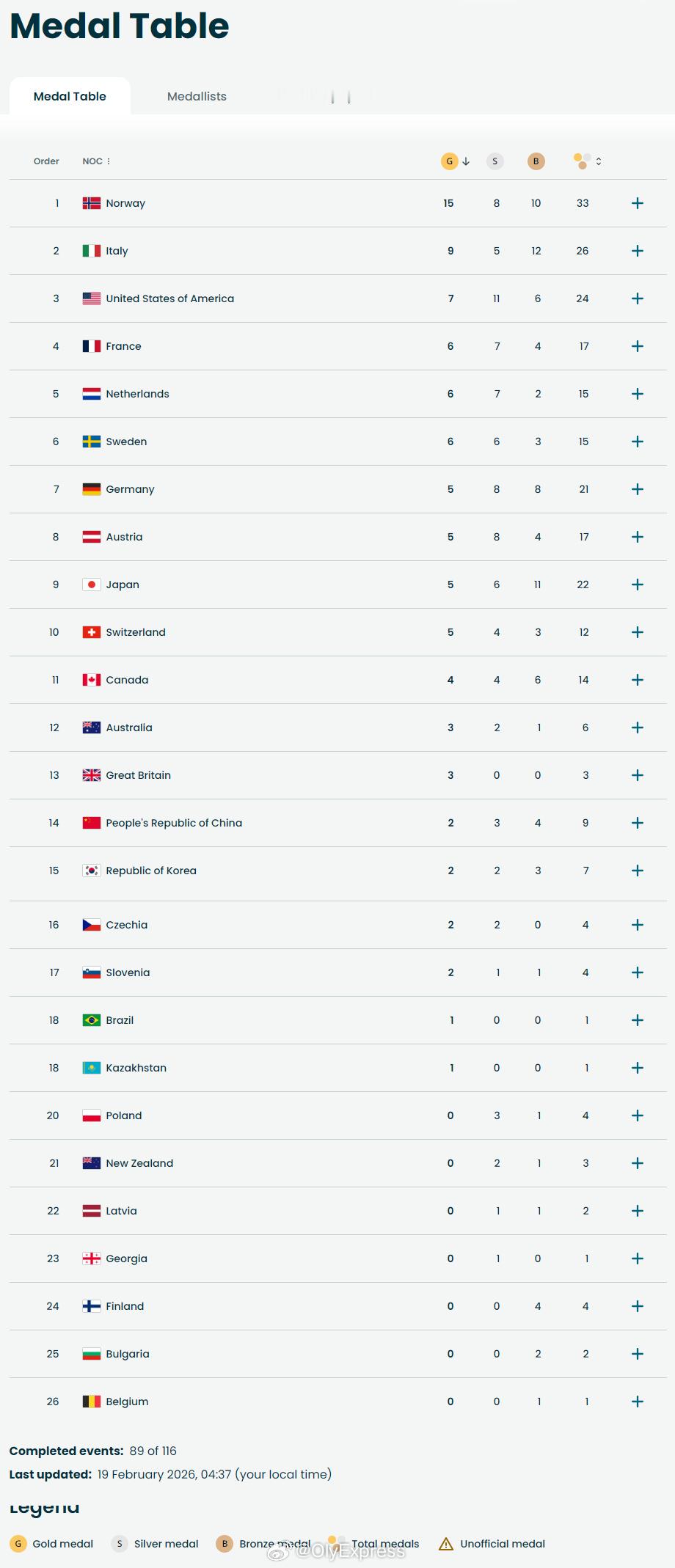This screenshot has height=1568, width=675.
Task: Open the Great Britain country link
Action: [138, 775]
